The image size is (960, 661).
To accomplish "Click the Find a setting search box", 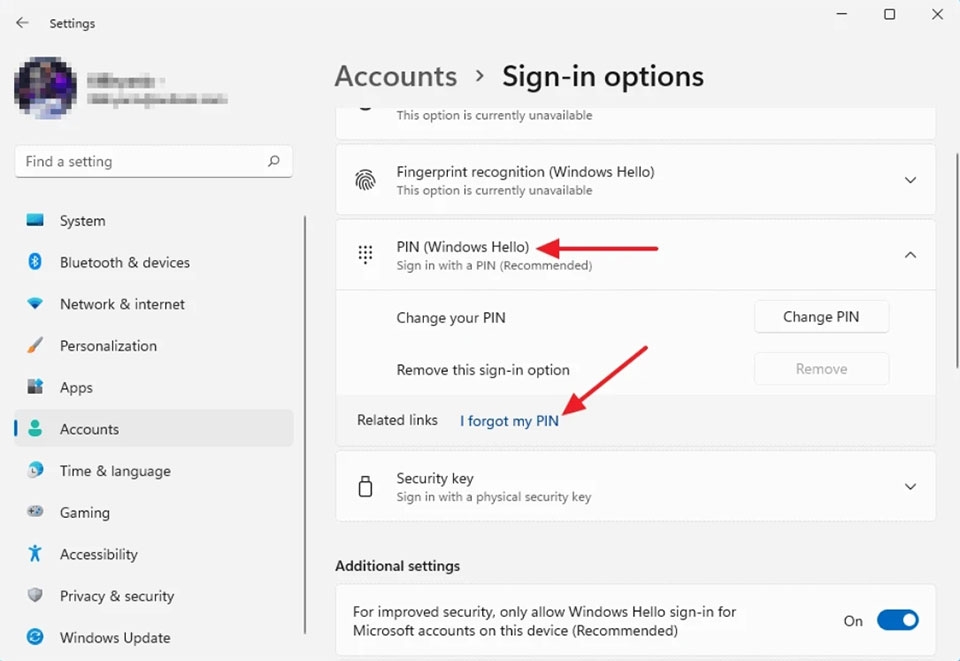I will pyautogui.click(x=153, y=161).
